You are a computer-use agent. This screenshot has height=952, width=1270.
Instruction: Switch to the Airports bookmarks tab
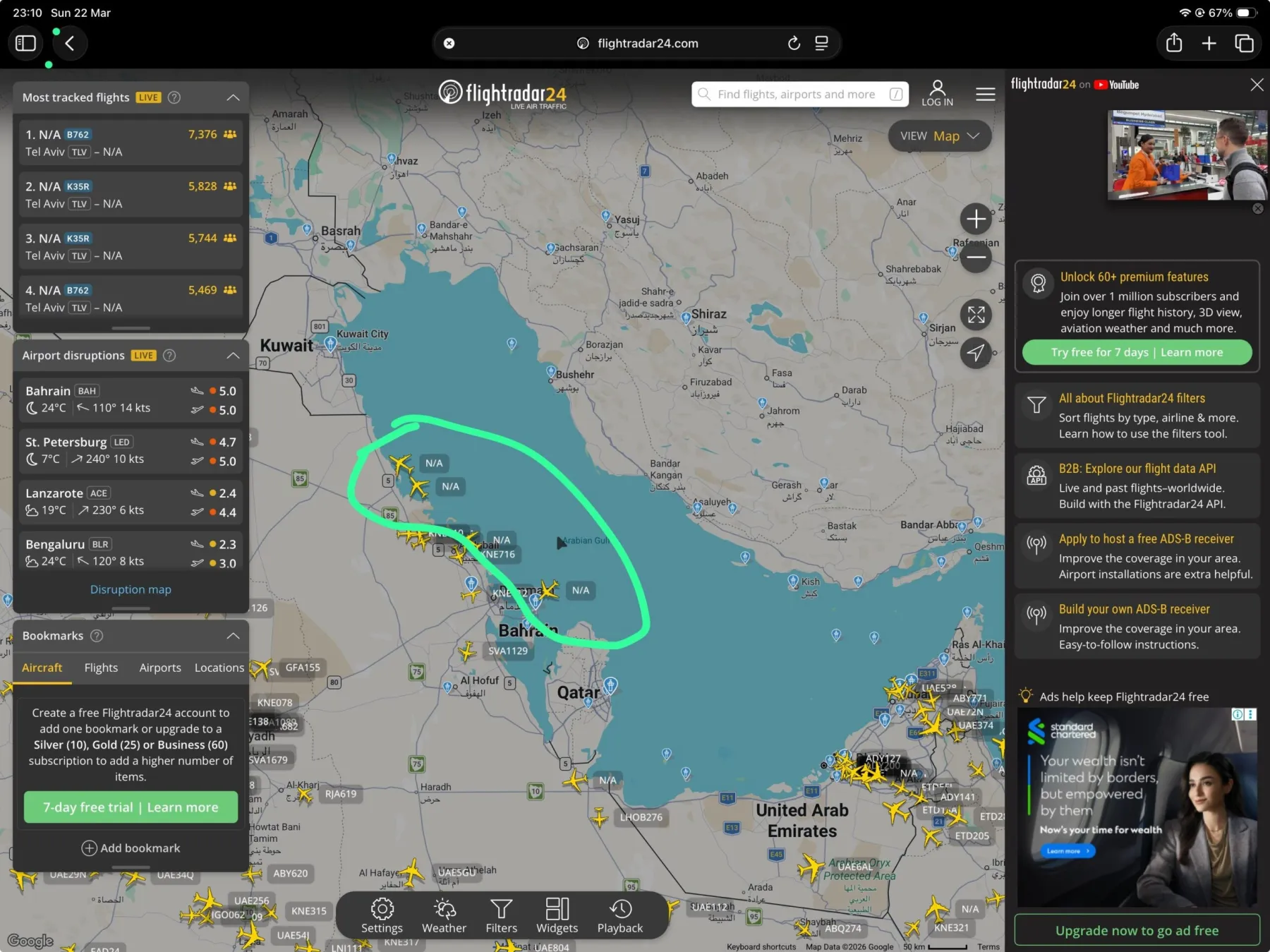click(160, 668)
